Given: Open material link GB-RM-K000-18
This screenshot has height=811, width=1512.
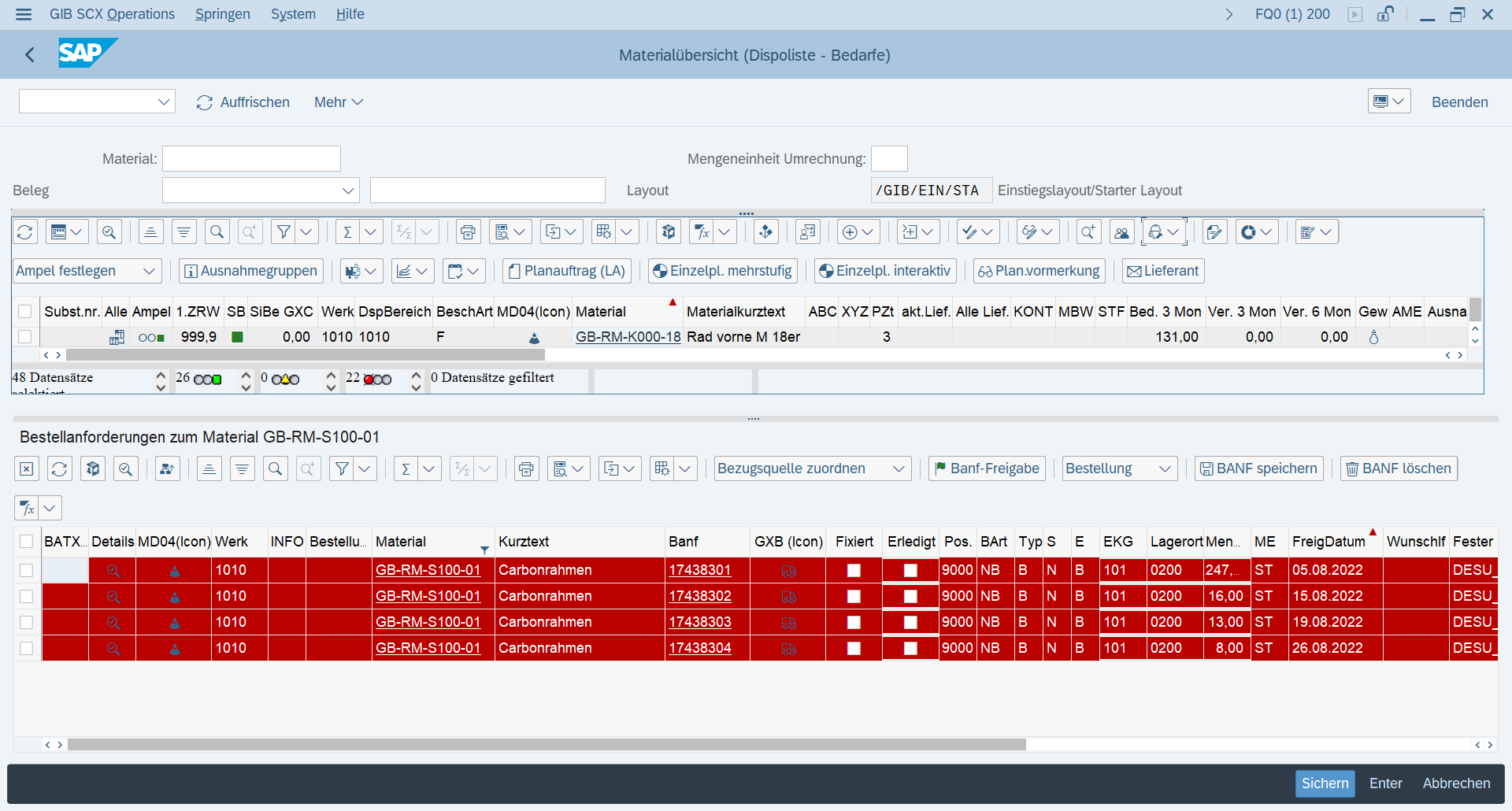Looking at the screenshot, I should point(628,337).
